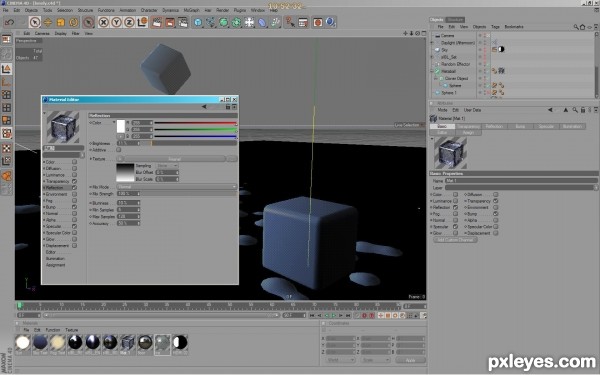600x375 pixels.
Task: Expand the Metaball tree node
Action: (x=432, y=71)
